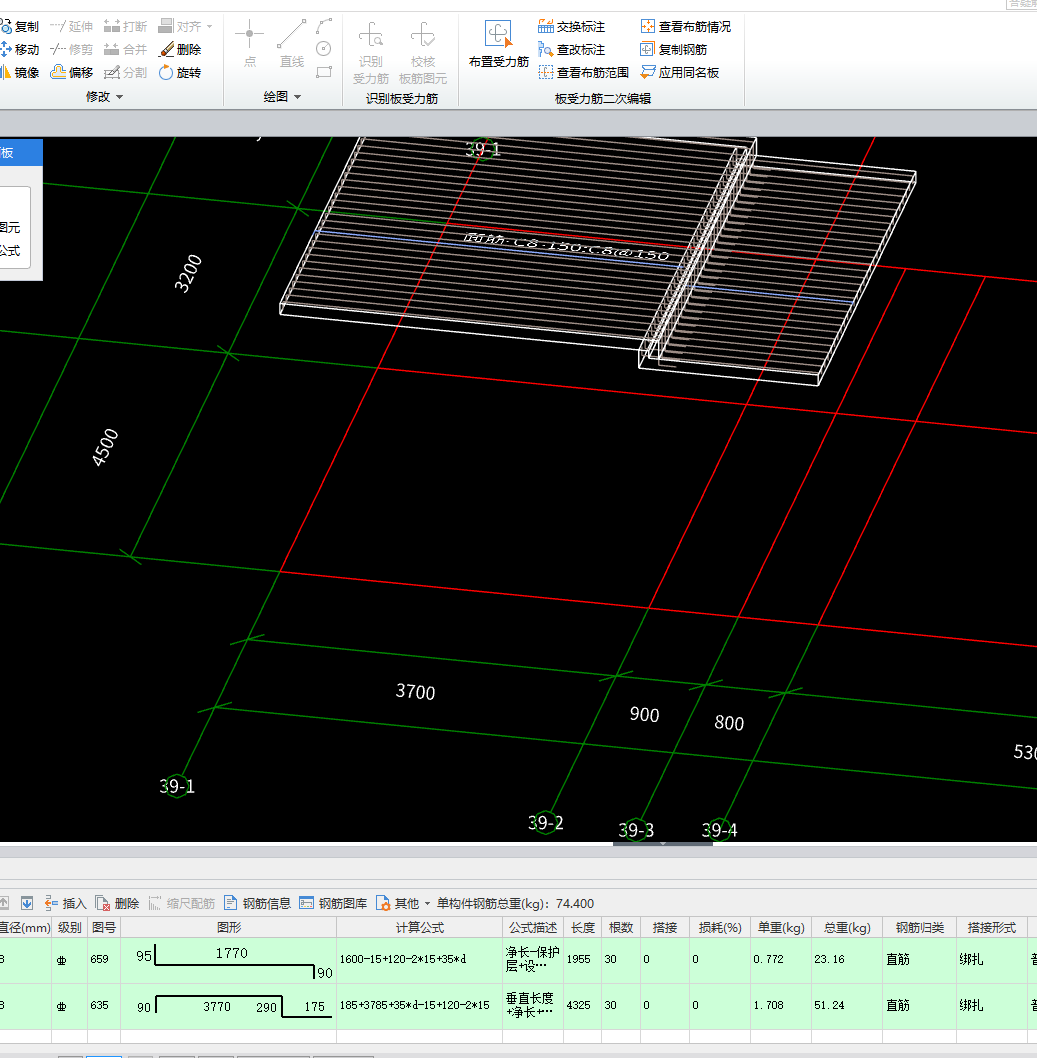
Task: Select the 旋转 (Rotate) tool
Action: 180,72
